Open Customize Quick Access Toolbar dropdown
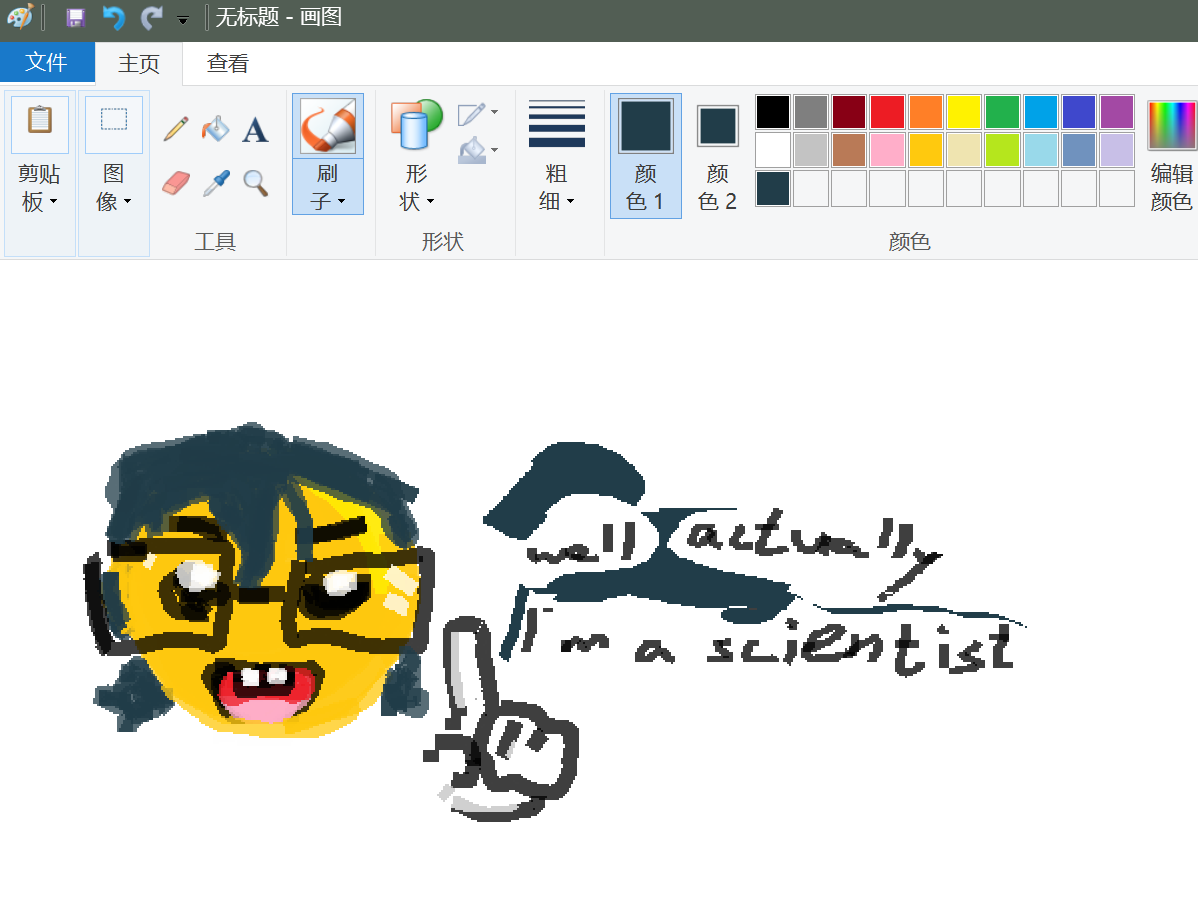Viewport: 1198px width, 916px height. [x=183, y=21]
